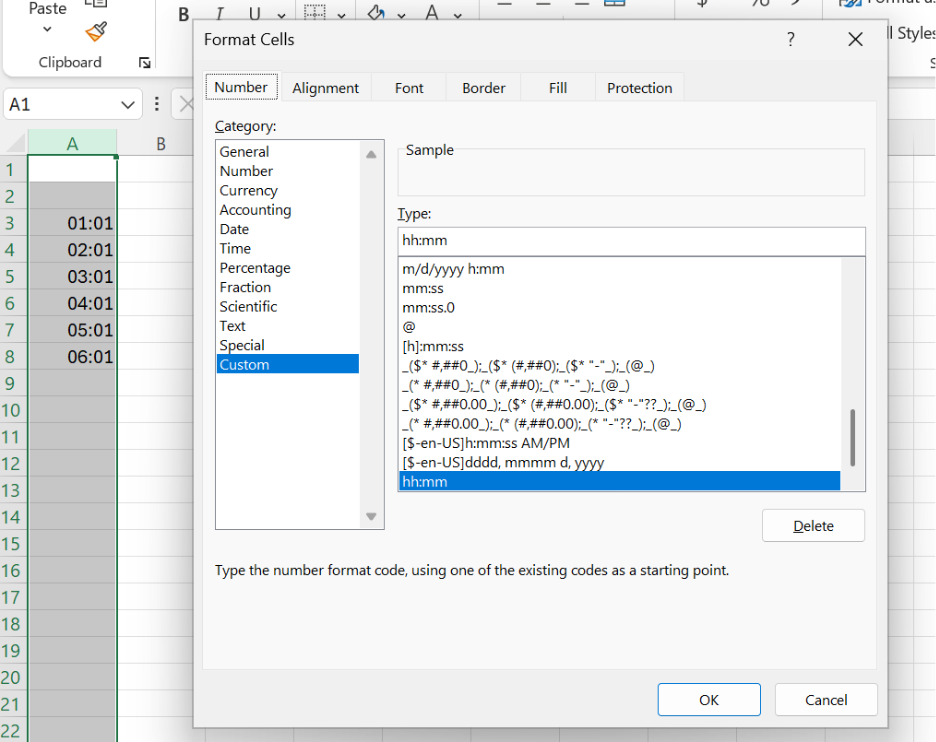This screenshot has width=936, height=742.
Task: Switch to the Fill tab
Action: pos(558,88)
